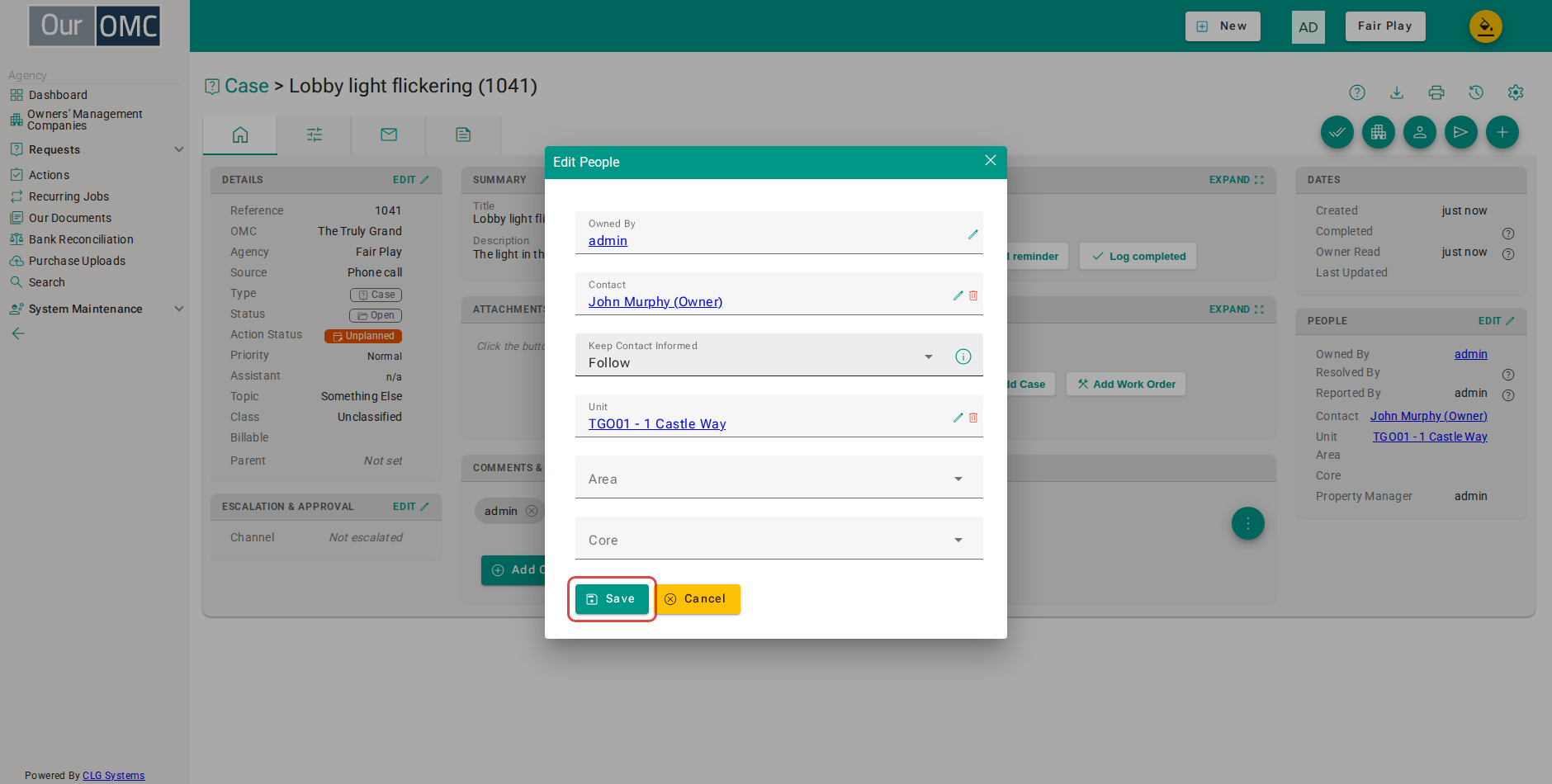Screen dimensions: 1552x784
Task: Open the CLG Systems footer link
Action: tap(113, 776)
